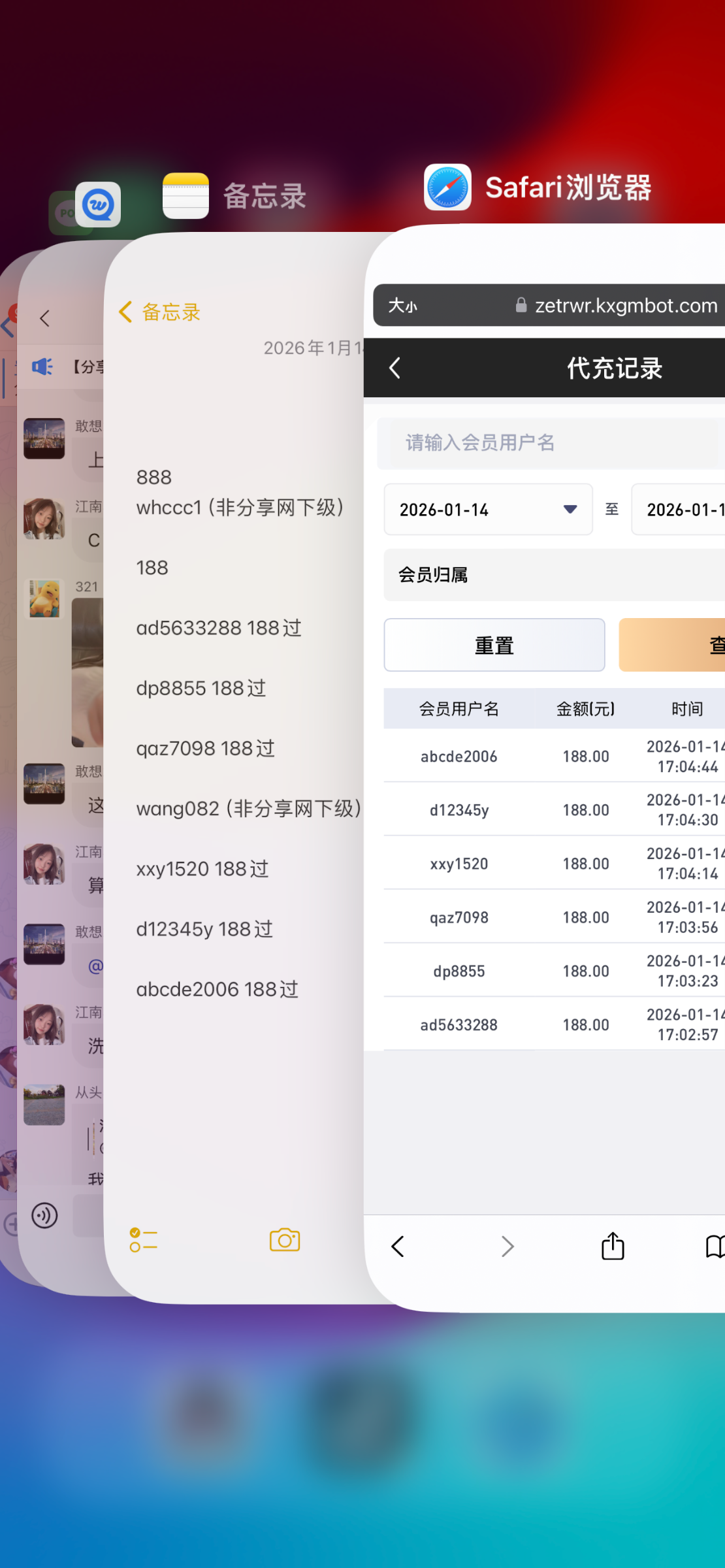Go back via 备忘录 link in Notes
725x1568 pixels.
tap(160, 312)
